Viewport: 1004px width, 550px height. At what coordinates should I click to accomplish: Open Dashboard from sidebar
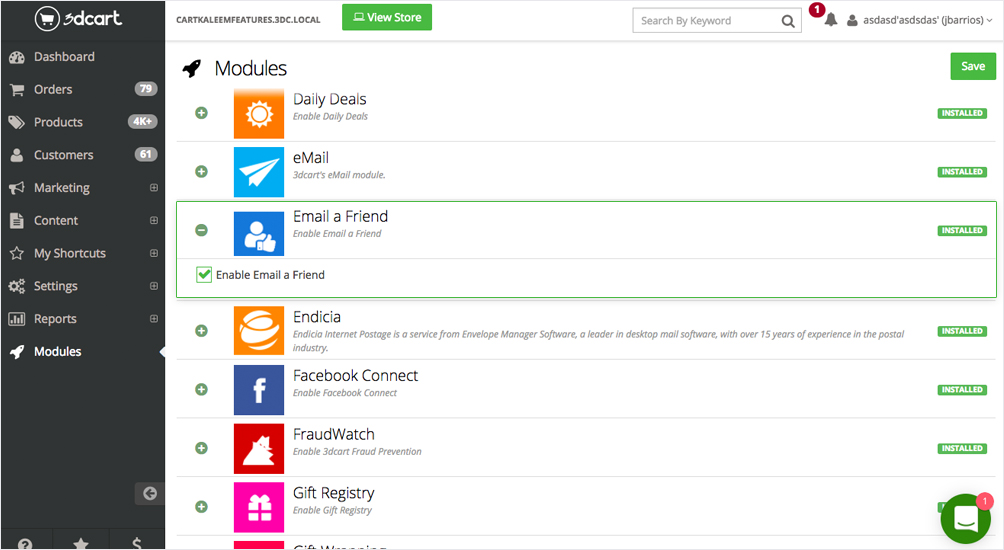coord(64,57)
